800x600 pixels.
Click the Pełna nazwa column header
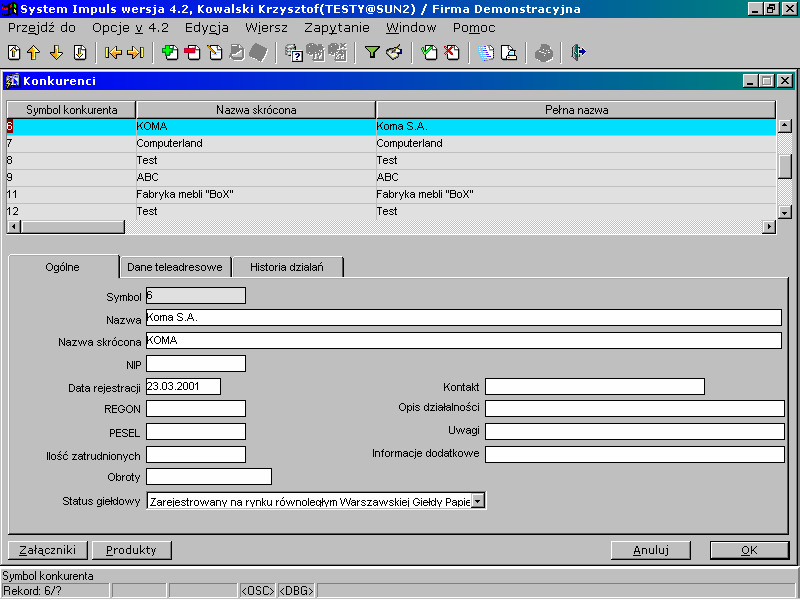tap(576, 110)
